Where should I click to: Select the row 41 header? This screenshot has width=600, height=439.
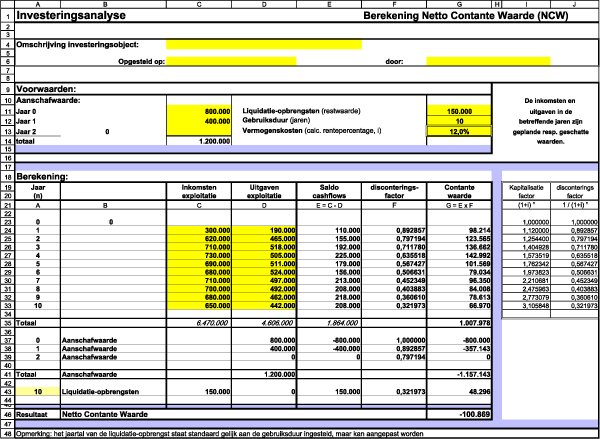7,374
